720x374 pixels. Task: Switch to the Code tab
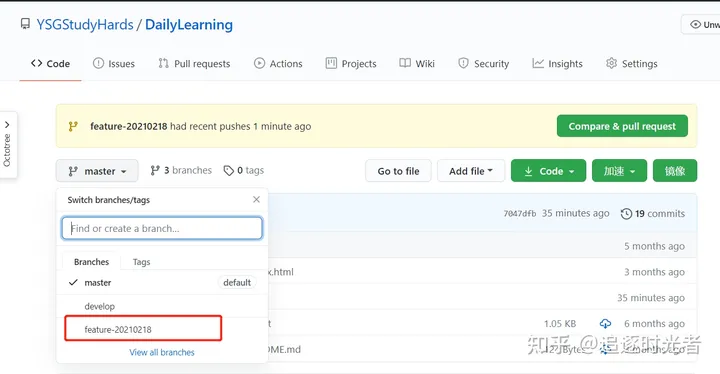pos(51,63)
